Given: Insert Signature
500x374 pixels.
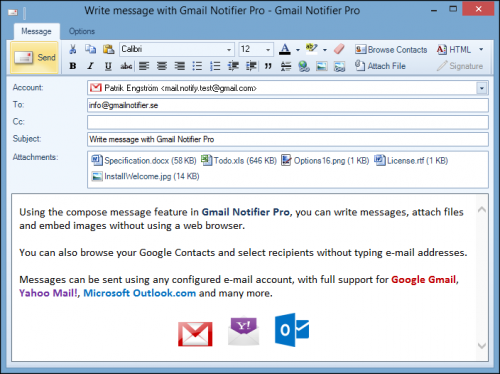Looking at the screenshot, I should 460,66.
